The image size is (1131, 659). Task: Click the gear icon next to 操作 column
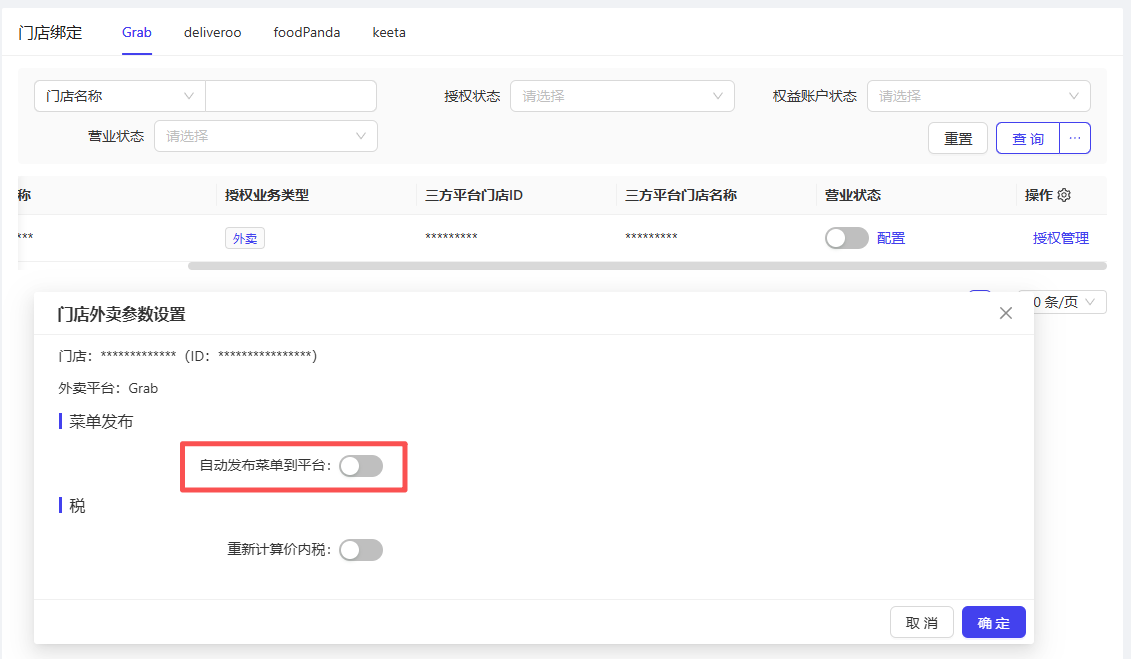point(1064,195)
